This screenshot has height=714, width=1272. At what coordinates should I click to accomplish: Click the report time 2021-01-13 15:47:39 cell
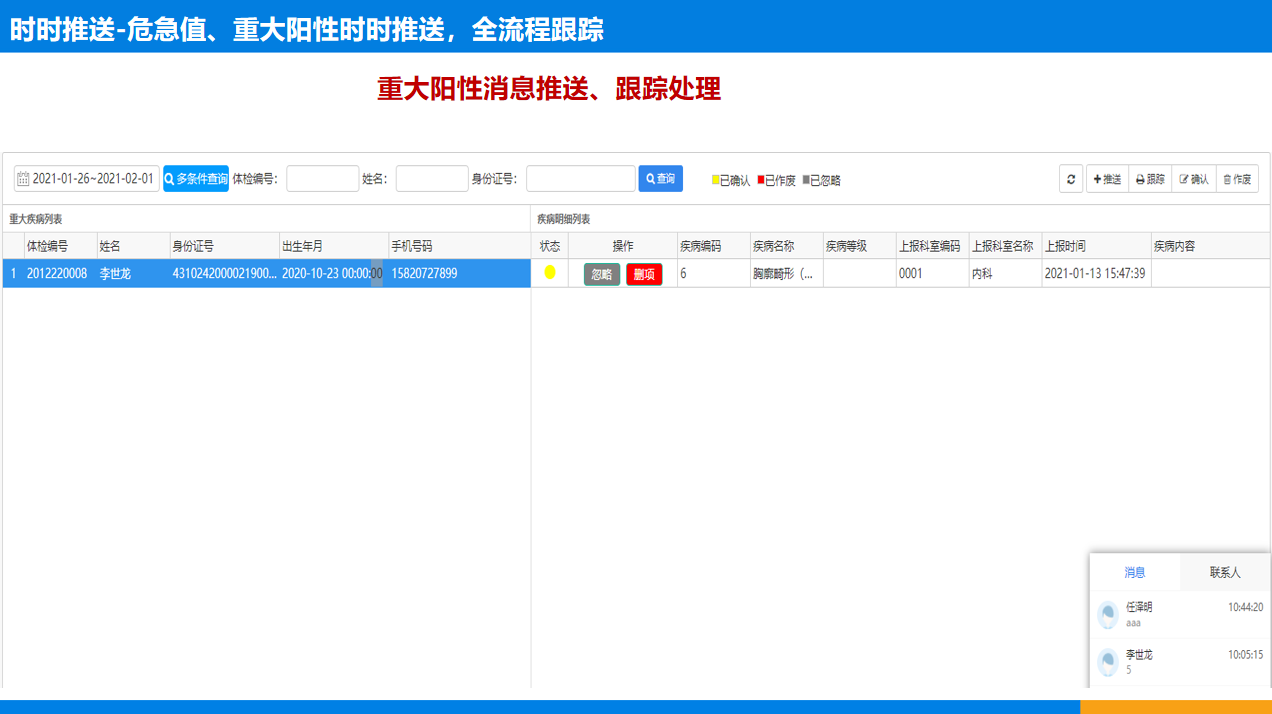(1097, 273)
